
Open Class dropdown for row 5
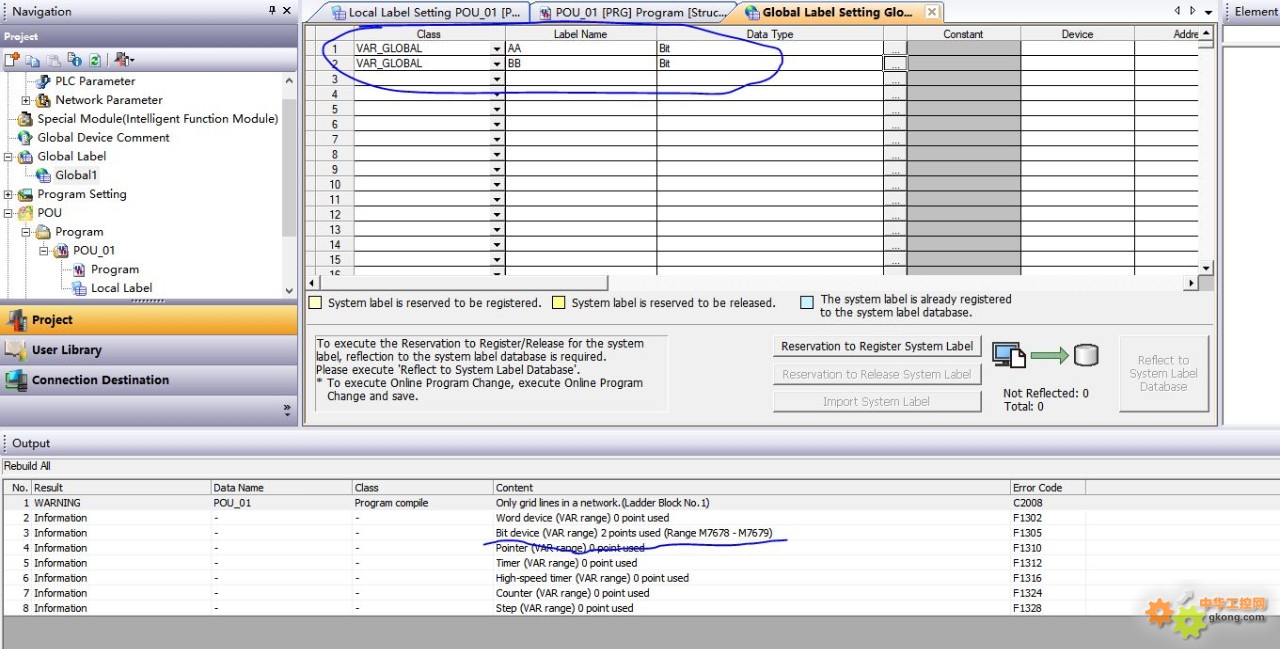(x=497, y=109)
